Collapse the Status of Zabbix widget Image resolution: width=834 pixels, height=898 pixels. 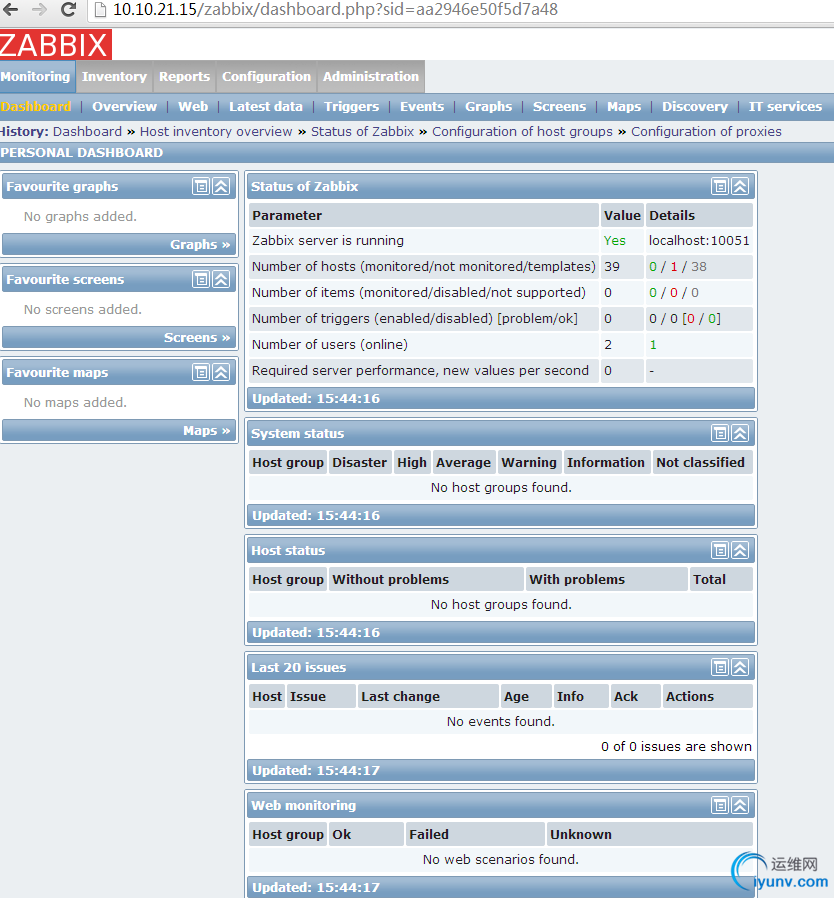click(740, 186)
